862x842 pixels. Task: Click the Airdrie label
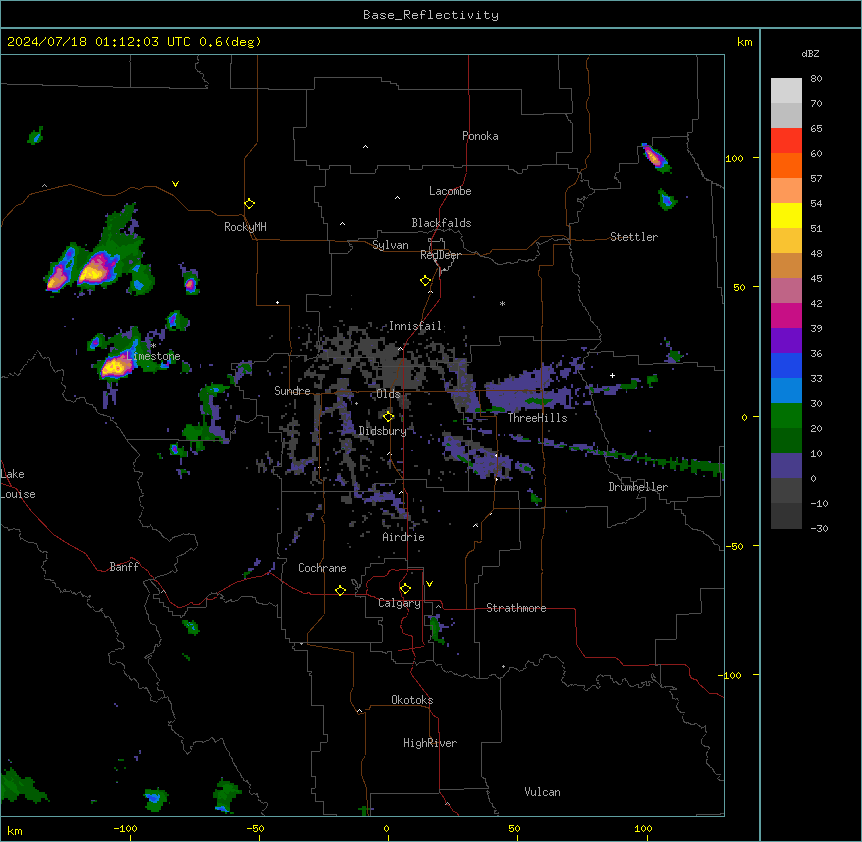point(404,537)
